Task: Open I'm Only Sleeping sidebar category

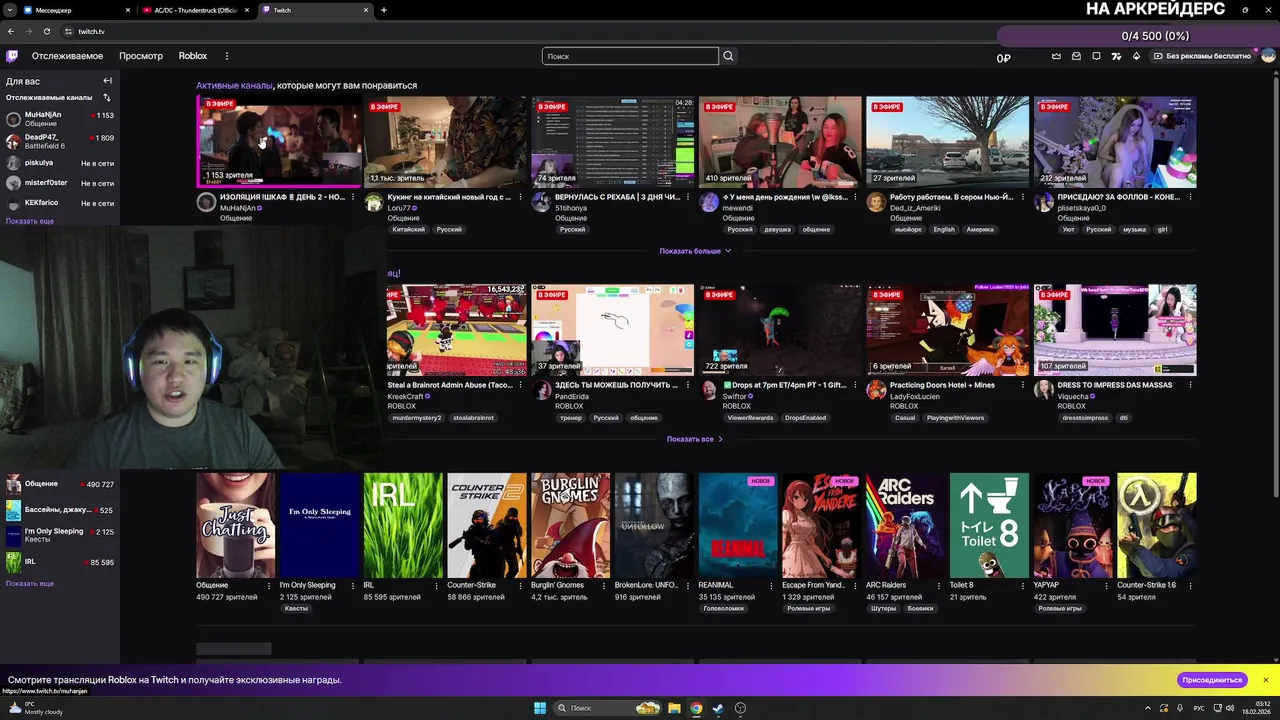Action: click(60, 536)
